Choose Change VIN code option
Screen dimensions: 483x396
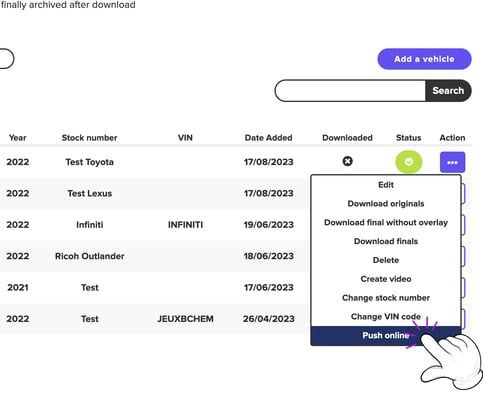pyautogui.click(x=386, y=317)
